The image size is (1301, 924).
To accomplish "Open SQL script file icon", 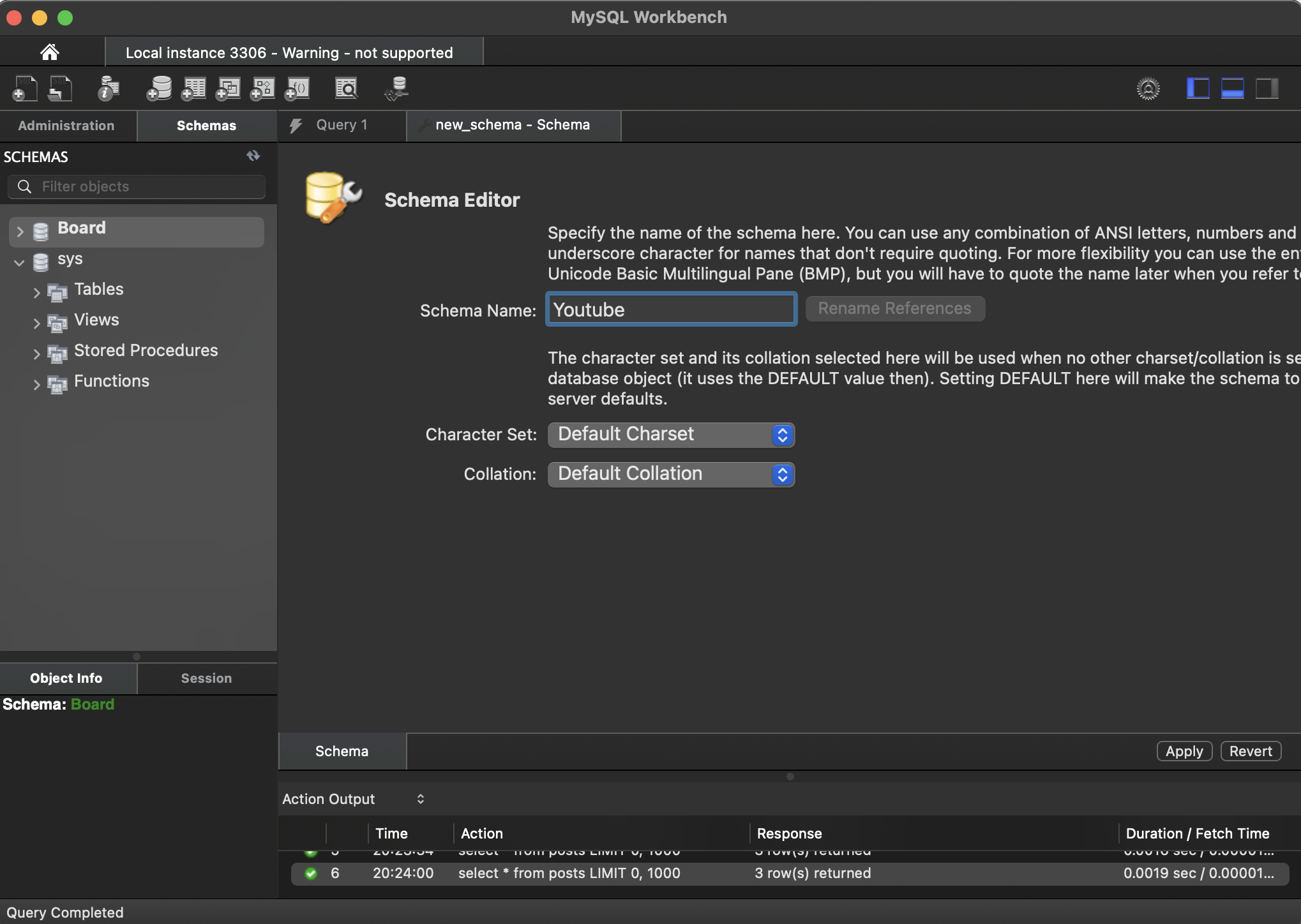I will click(61, 88).
